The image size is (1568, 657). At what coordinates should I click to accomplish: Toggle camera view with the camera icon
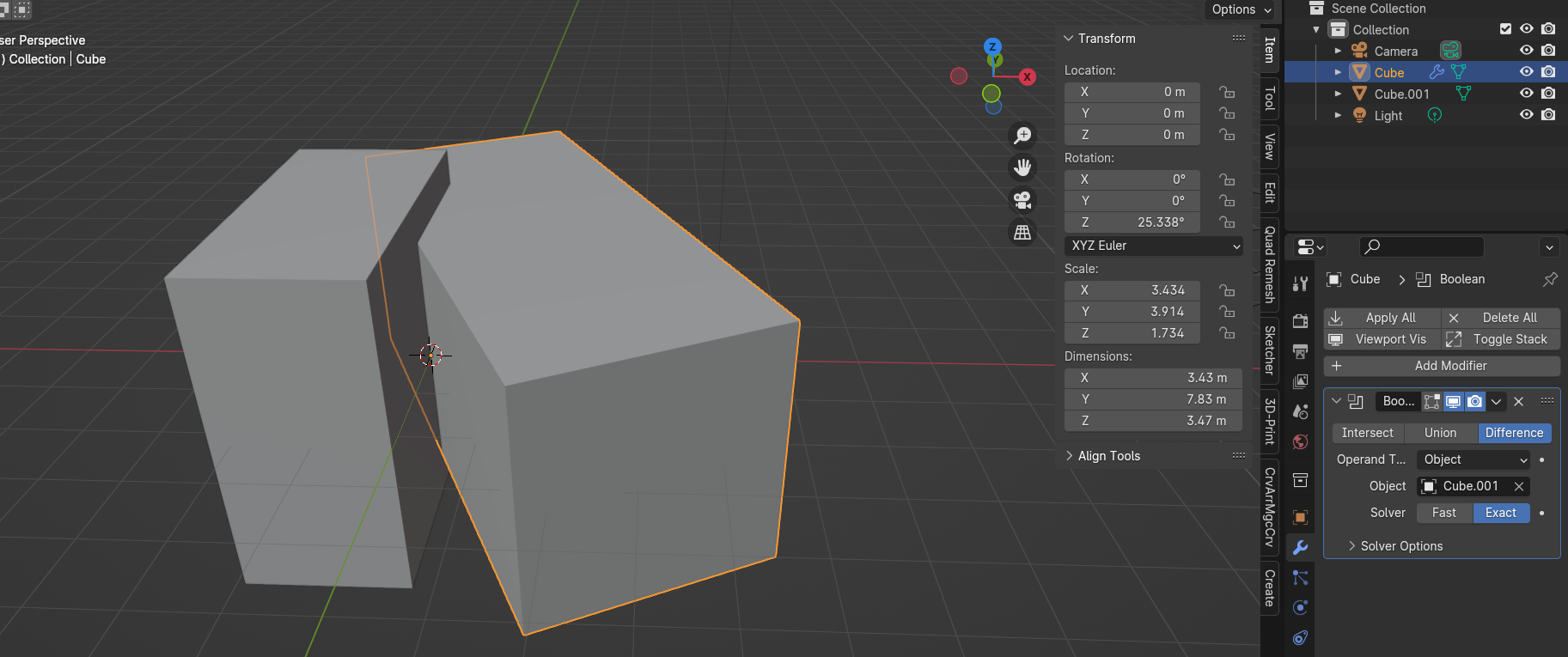[1022, 200]
